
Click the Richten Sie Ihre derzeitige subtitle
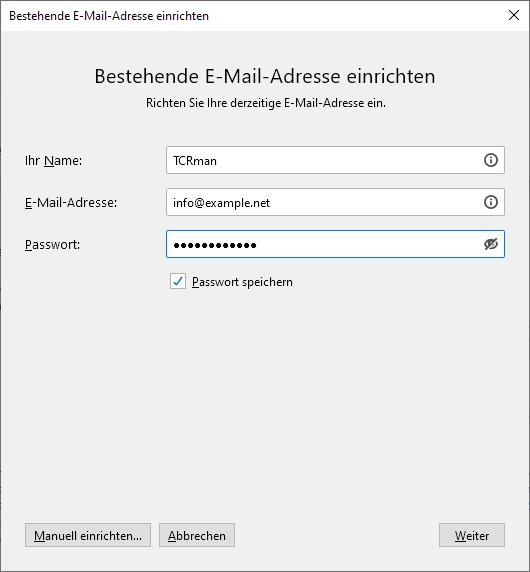266,103
